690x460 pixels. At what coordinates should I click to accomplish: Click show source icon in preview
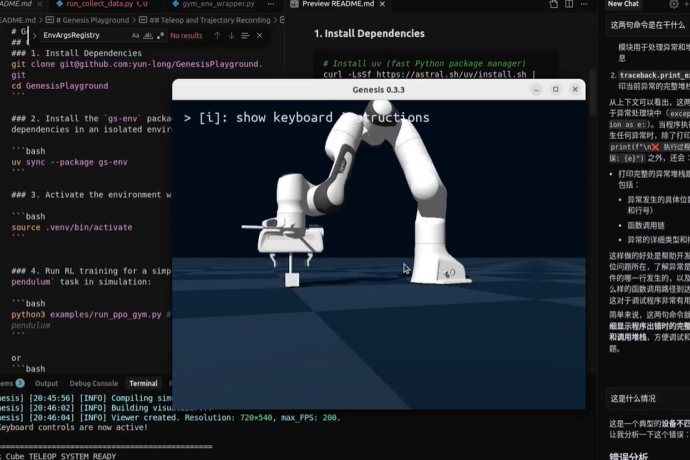point(554,4)
